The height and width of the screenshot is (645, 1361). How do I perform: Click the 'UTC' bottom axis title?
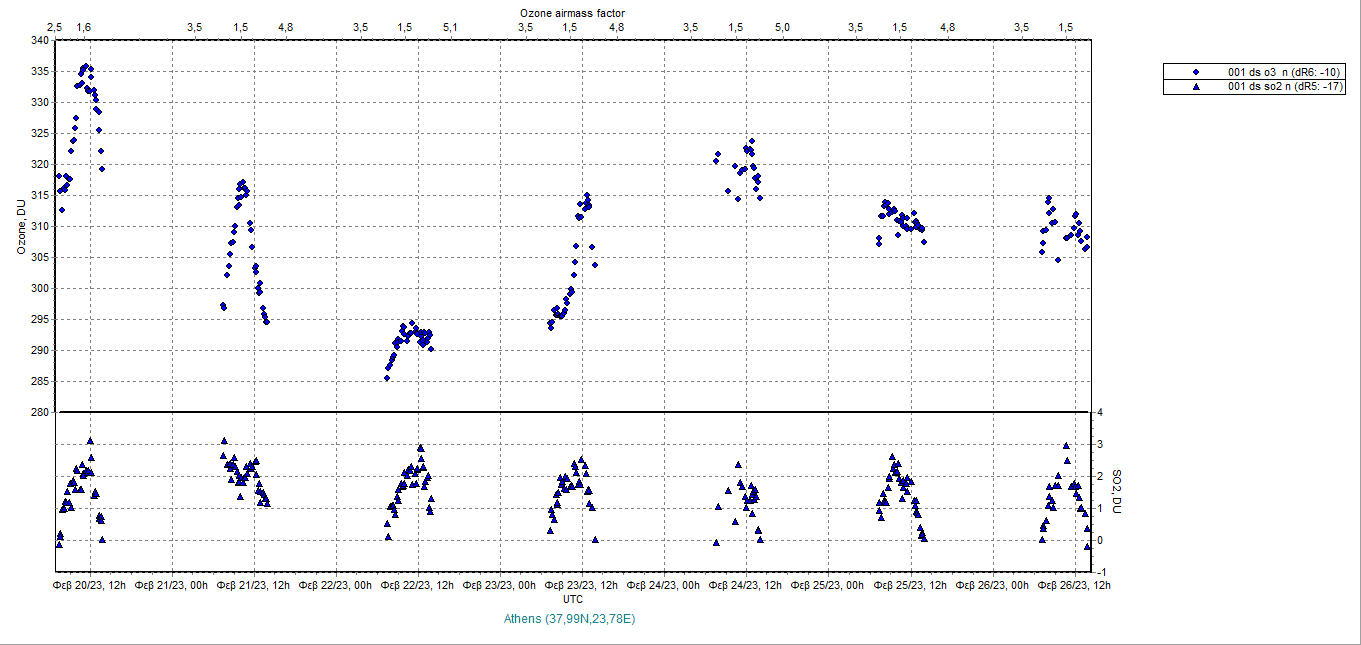pyautogui.click(x=573, y=599)
